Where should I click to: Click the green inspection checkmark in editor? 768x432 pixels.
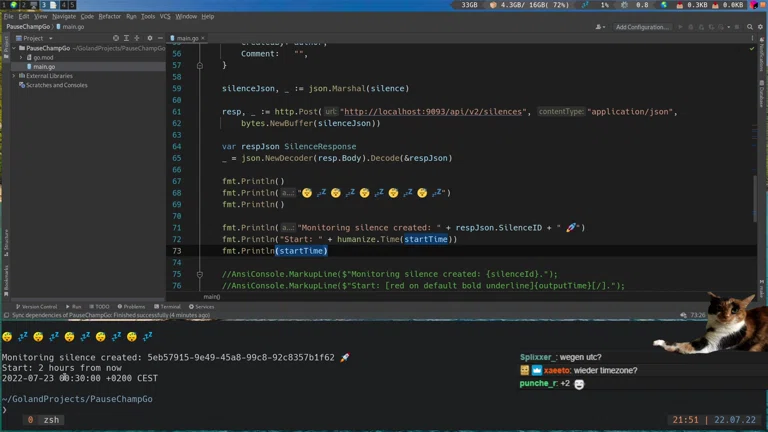coord(751,47)
